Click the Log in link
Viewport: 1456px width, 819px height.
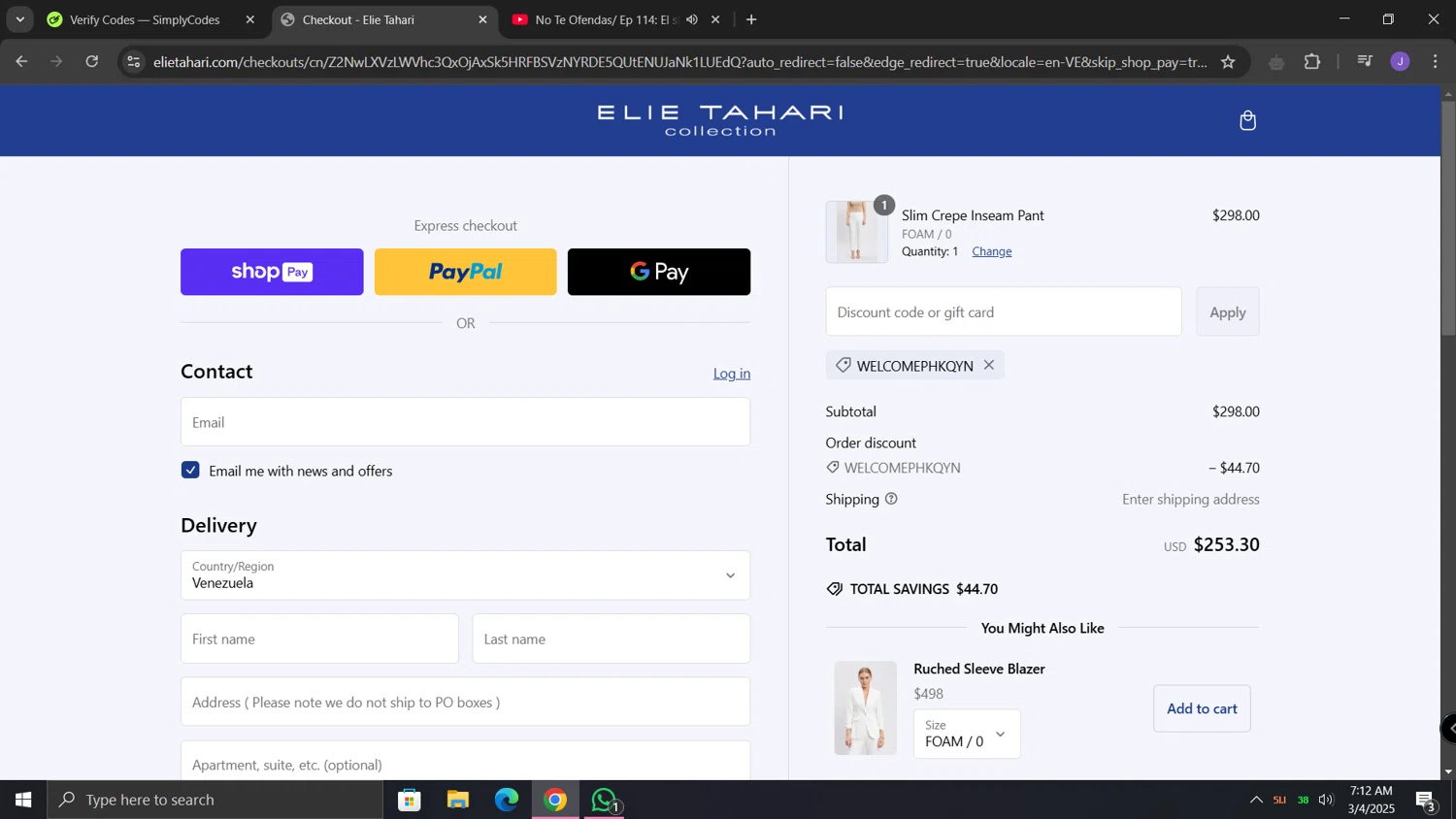click(732, 374)
